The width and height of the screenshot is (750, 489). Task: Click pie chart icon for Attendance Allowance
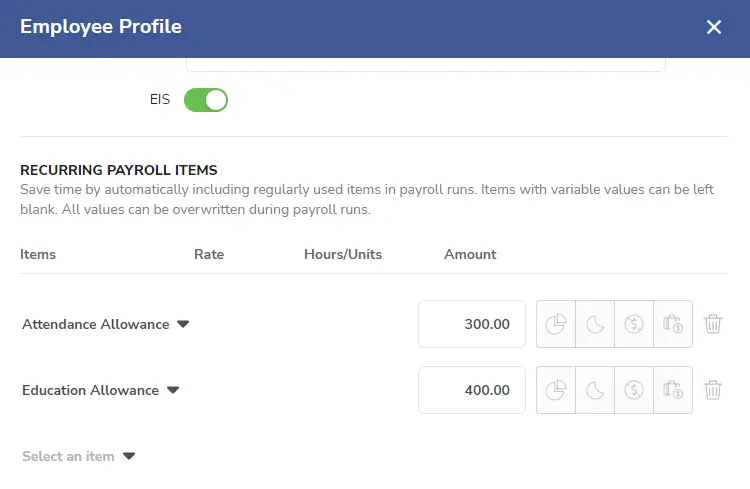click(x=556, y=324)
